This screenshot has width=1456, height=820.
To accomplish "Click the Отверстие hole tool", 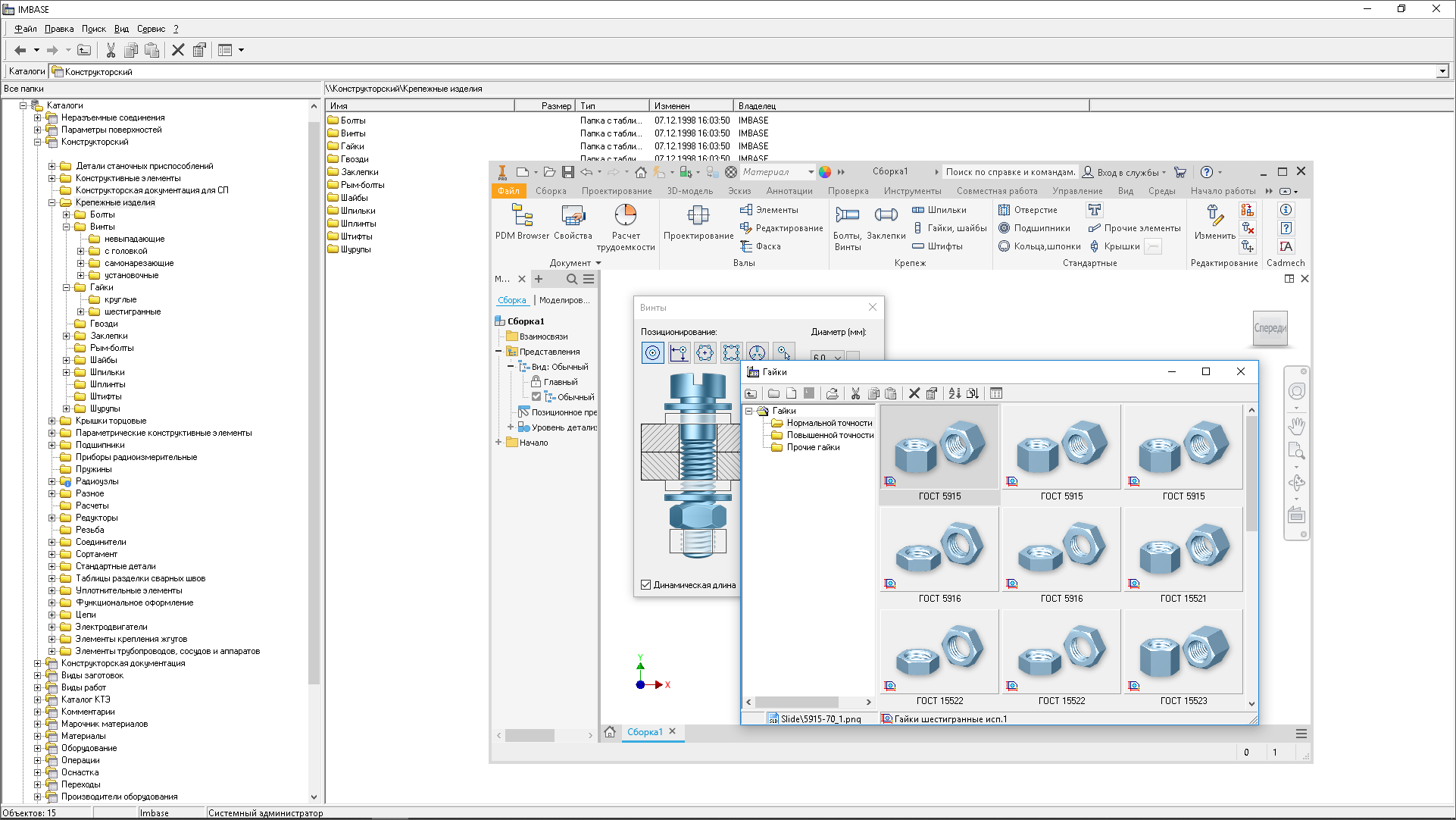I will (x=1028, y=210).
